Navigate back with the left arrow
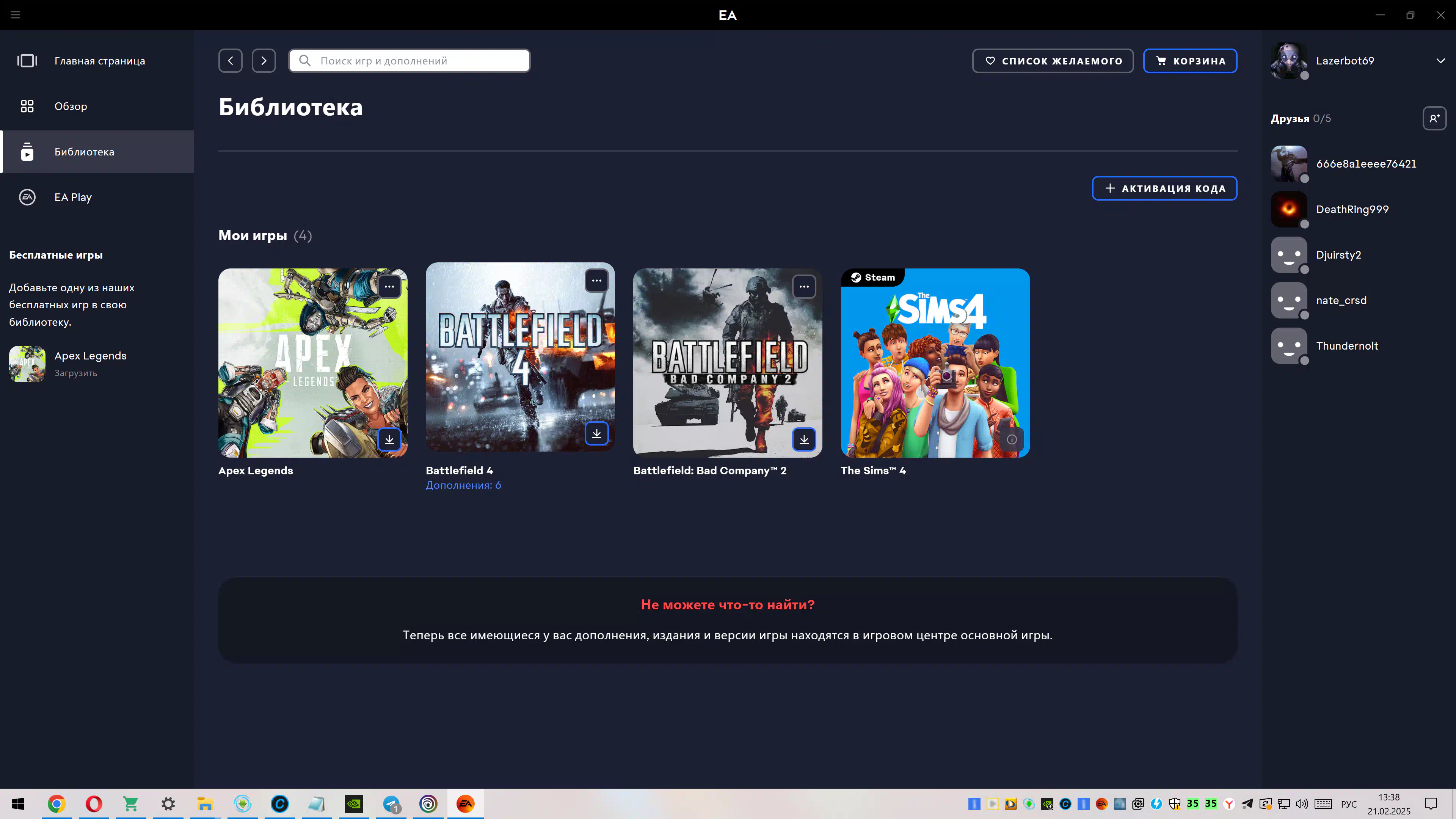This screenshot has height=819, width=1456. 230,61
